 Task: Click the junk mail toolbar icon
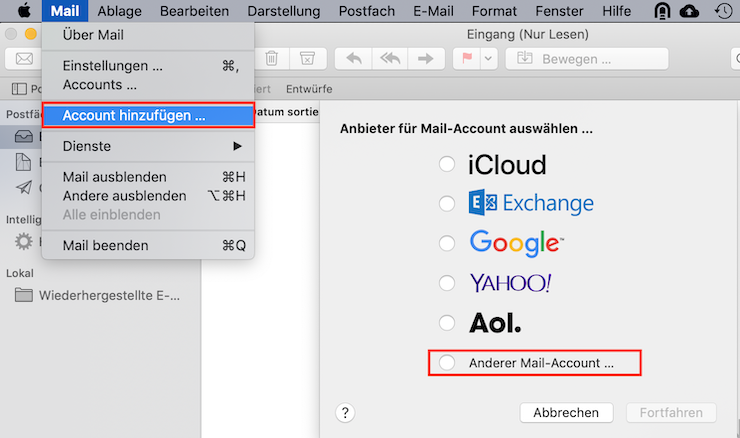pyautogui.click(x=307, y=58)
